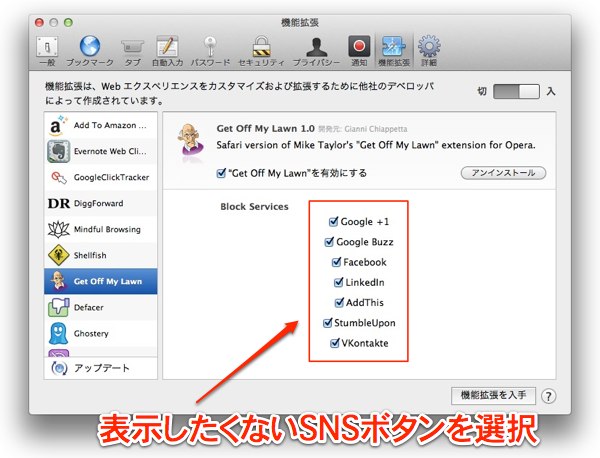Uncheck the StumbleUpon checkbox
Image resolution: width=600 pixels, height=458 pixels.
point(328,323)
